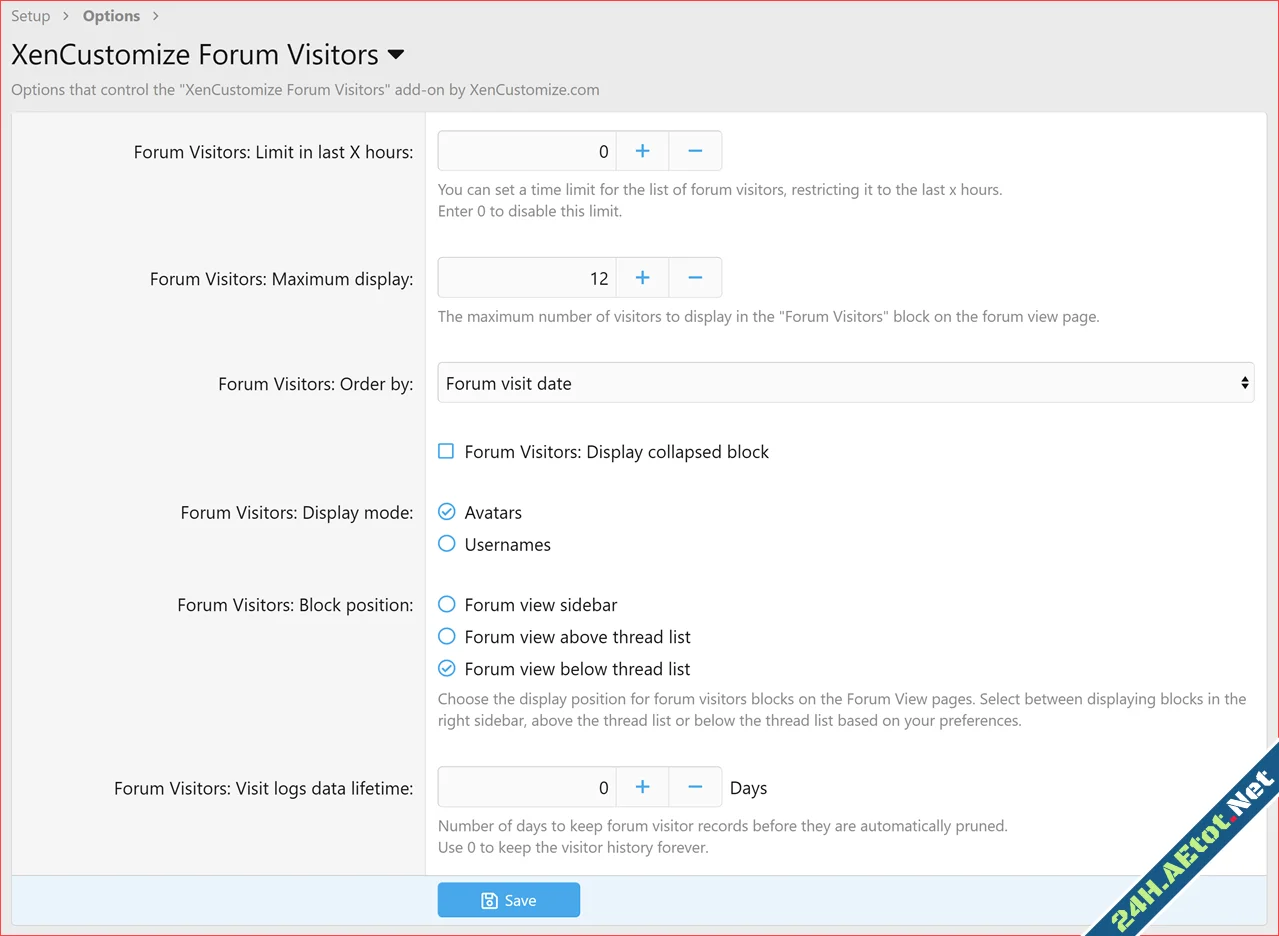Open the Options breadcrumb page
1279x936 pixels.
pyautogui.click(x=111, y=15)
